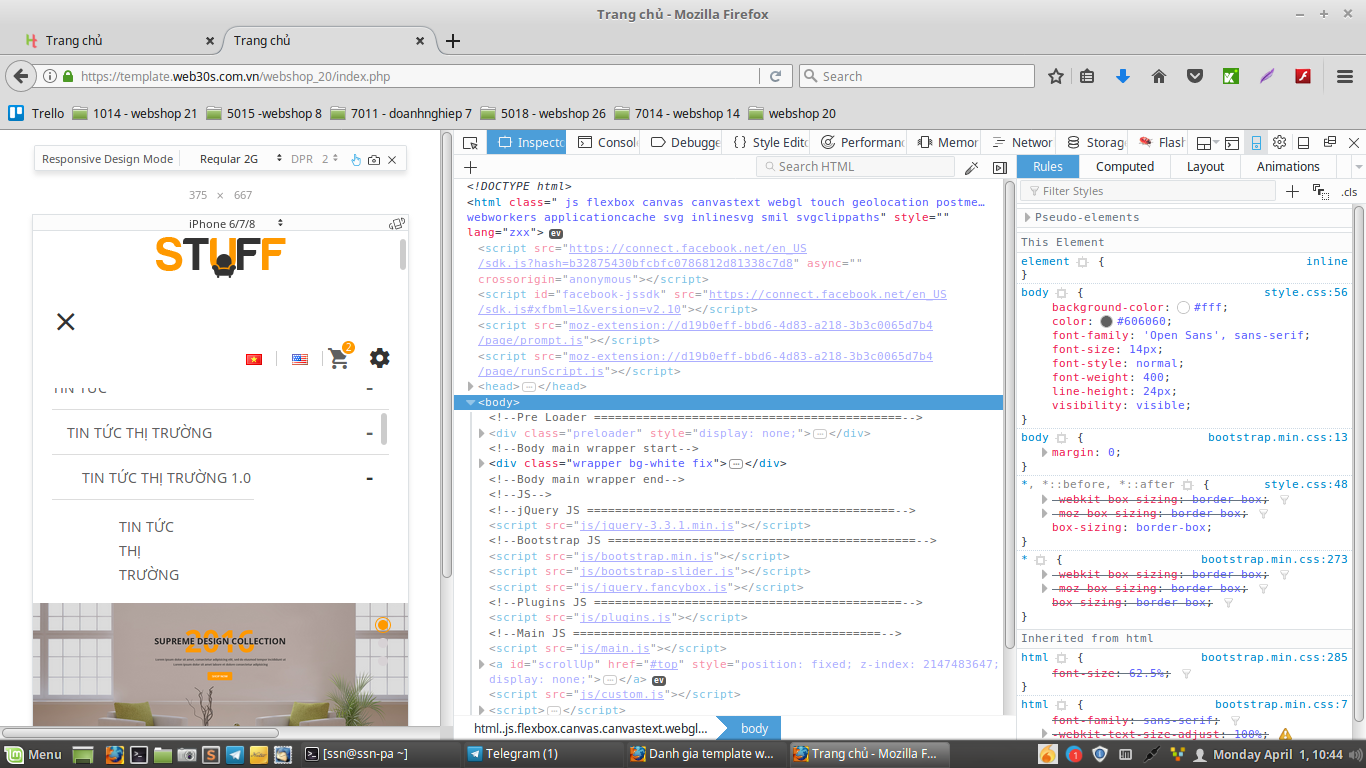This screenshot has height=768, width=1366.
Task: Select the Vietnamese flag language icon
Action: tap(254, 359)
